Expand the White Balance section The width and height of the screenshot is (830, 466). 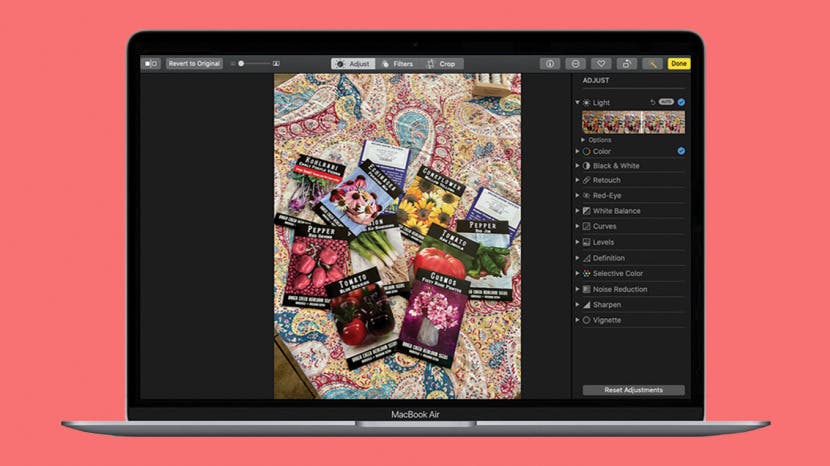coord(578,211)
